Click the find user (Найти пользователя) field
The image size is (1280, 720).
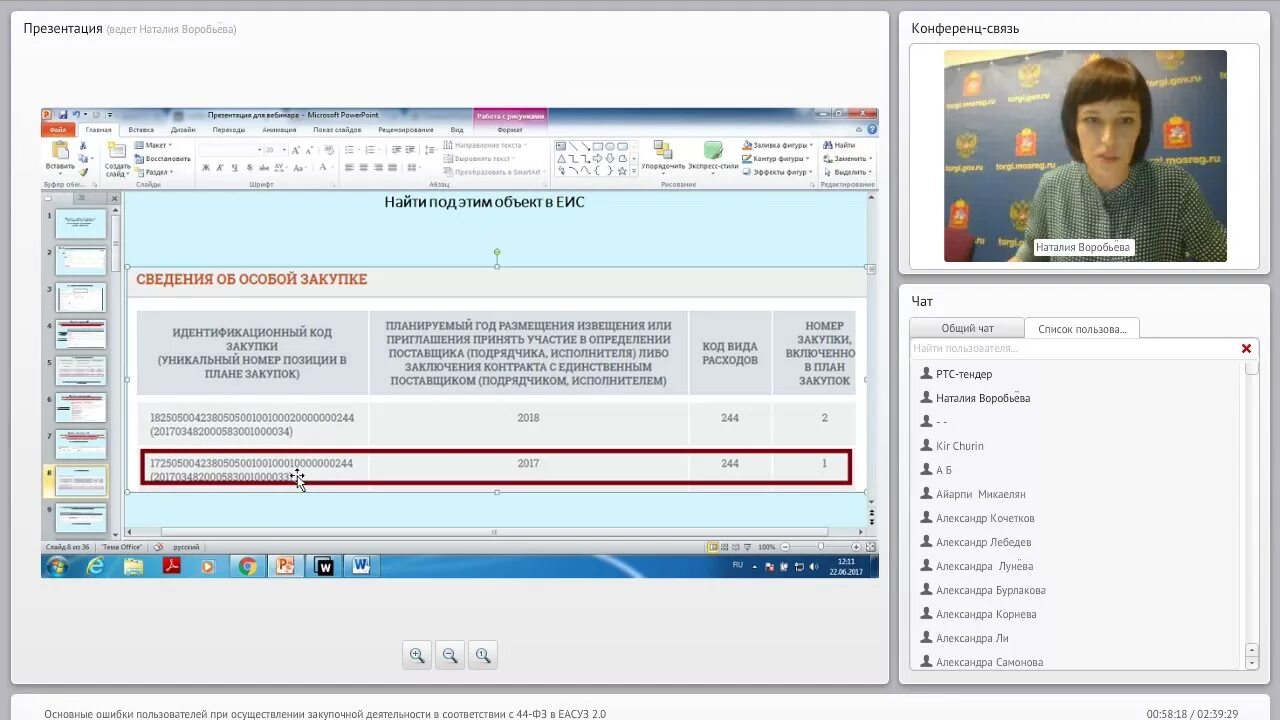point(1072,349)
